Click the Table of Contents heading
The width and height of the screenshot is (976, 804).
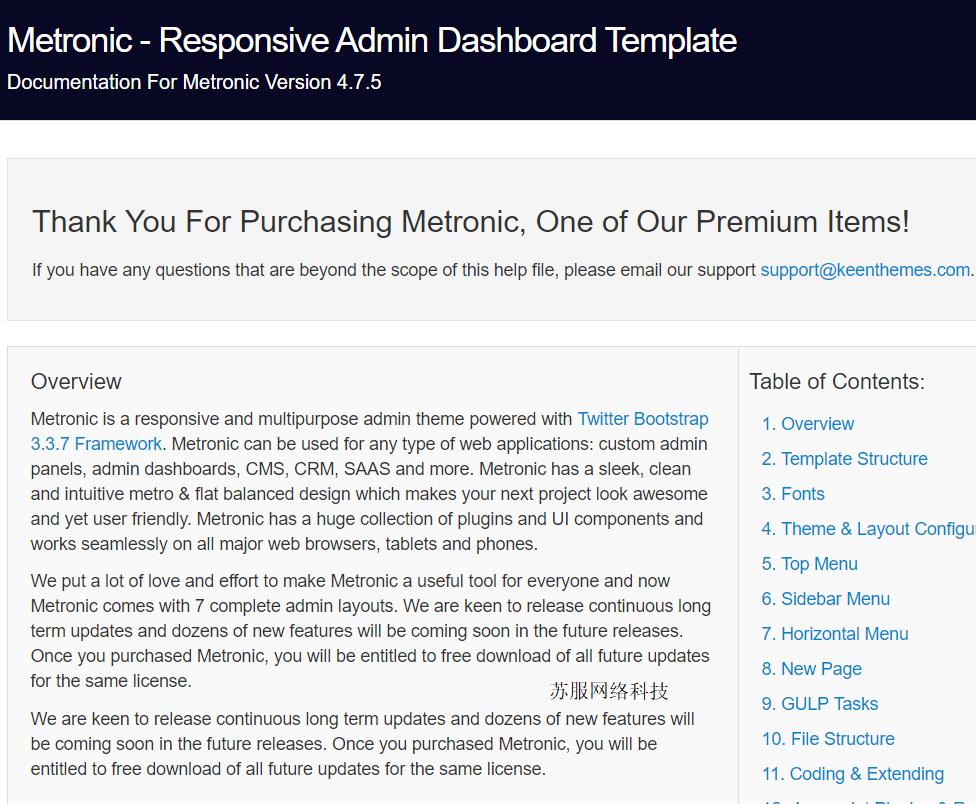point(836,382)
